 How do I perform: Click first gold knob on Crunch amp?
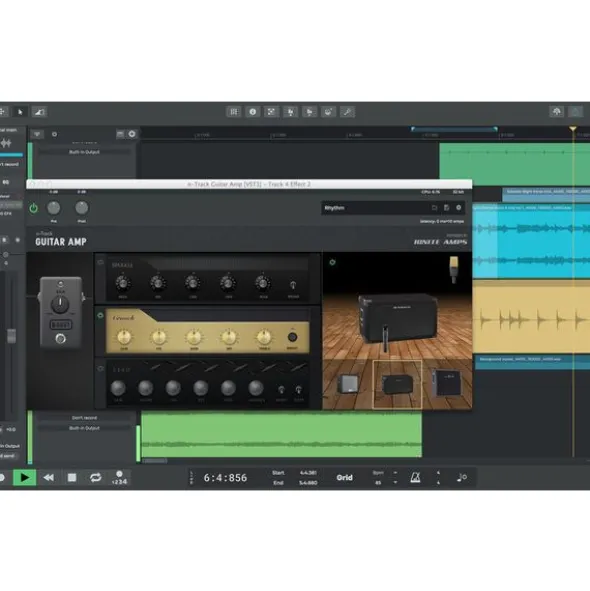click(124, 337)
